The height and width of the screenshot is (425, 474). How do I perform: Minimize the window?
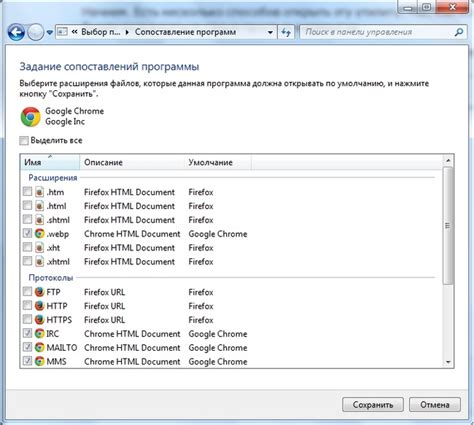point(408,7)
